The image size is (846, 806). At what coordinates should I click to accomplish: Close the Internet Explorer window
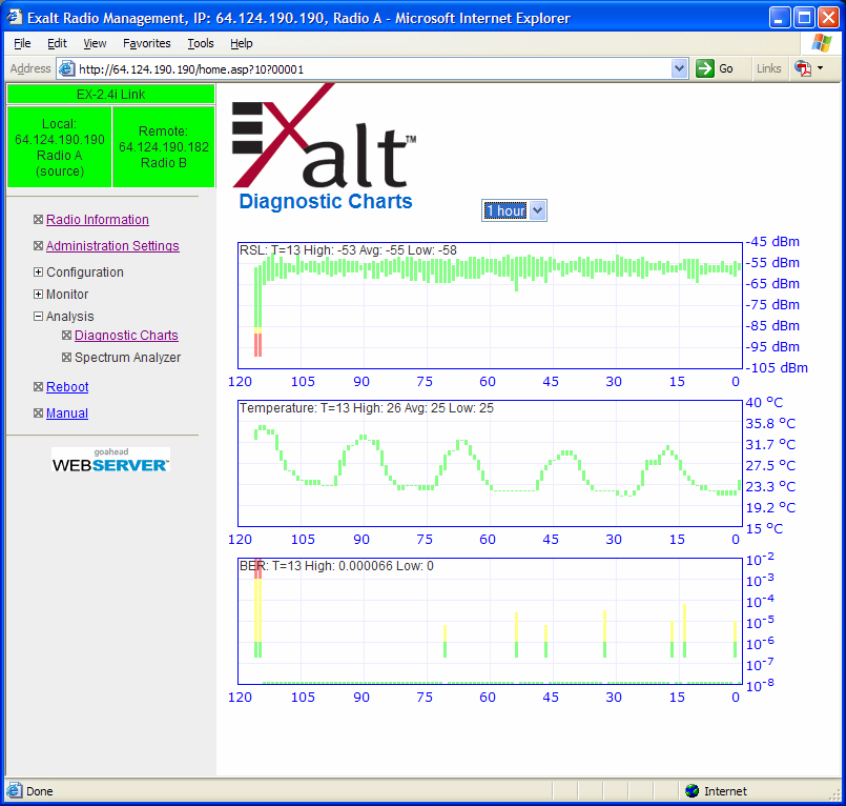pos(829,17)
